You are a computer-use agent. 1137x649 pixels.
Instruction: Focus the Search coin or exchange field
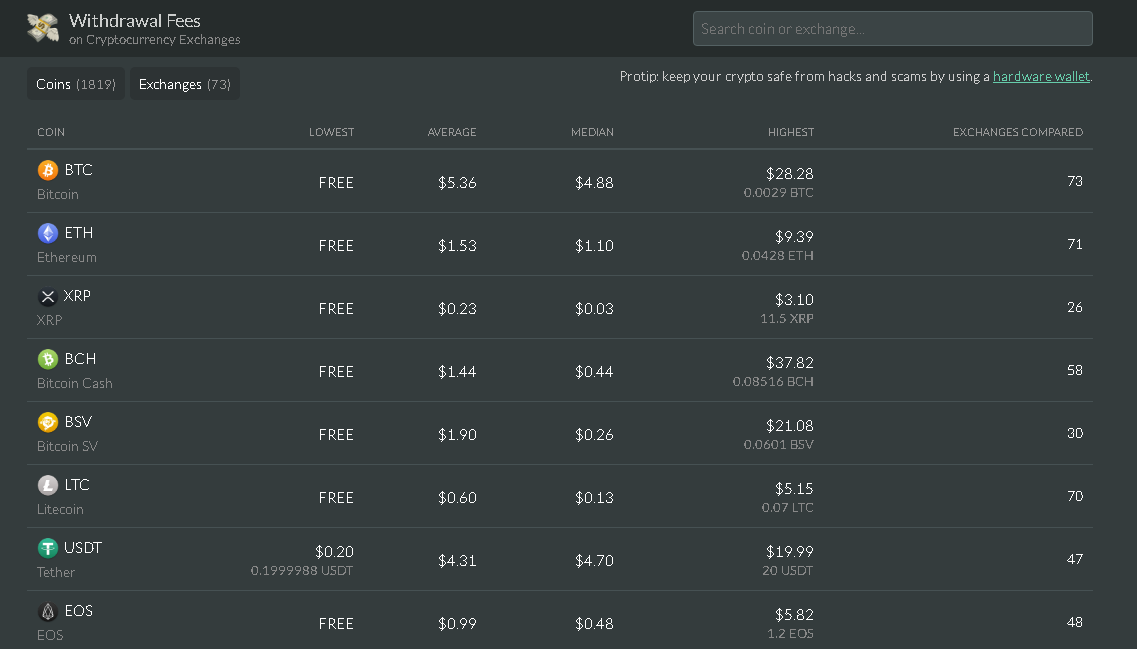[x=893, y=29]
